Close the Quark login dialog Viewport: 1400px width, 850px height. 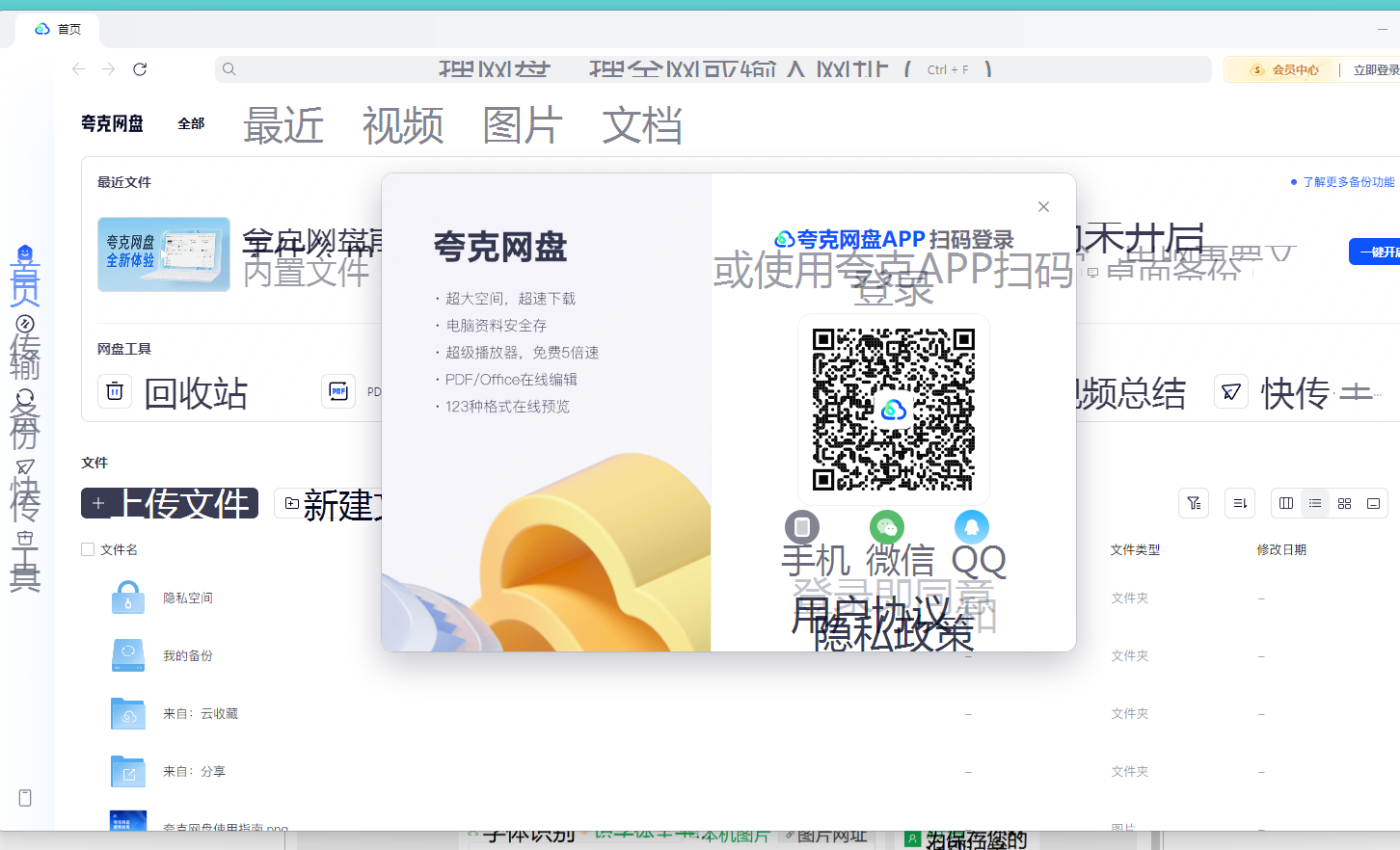1043,207
